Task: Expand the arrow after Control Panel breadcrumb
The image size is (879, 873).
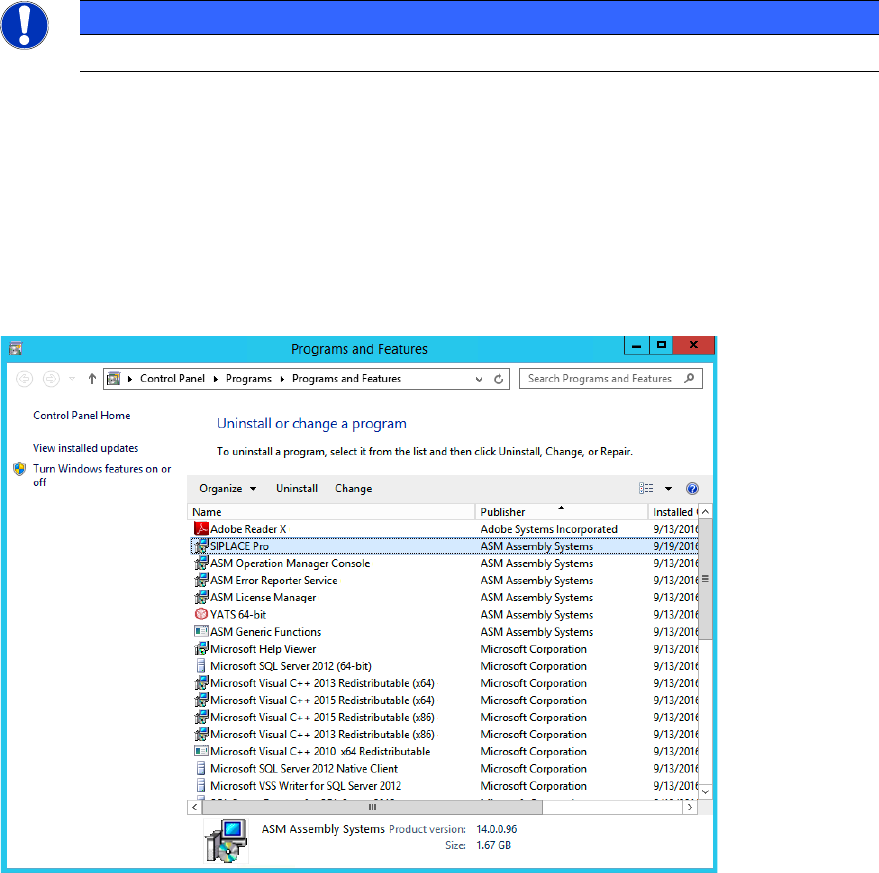Action: click(x=215, y=379)
